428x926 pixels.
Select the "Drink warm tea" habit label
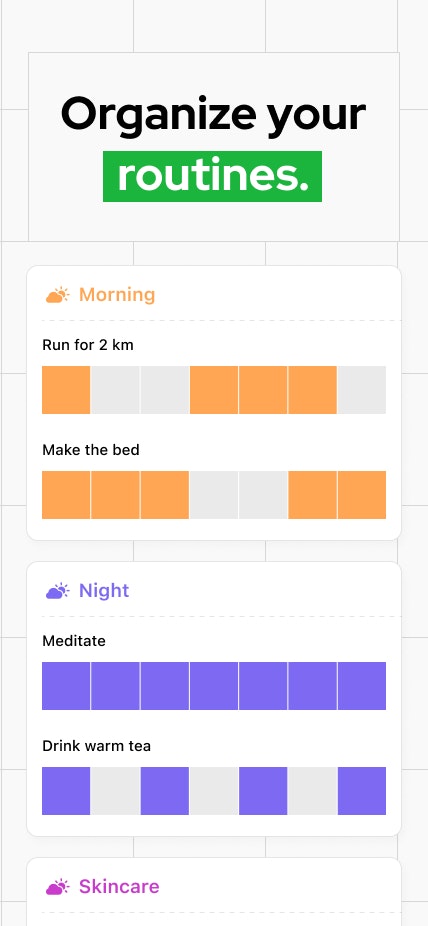[97, 746]
